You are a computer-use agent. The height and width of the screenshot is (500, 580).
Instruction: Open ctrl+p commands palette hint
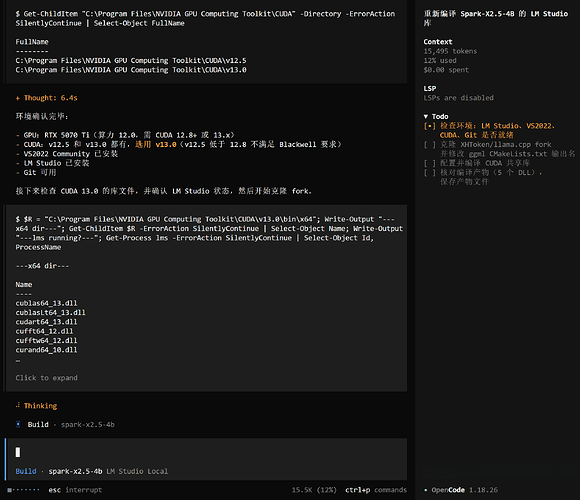376,490
